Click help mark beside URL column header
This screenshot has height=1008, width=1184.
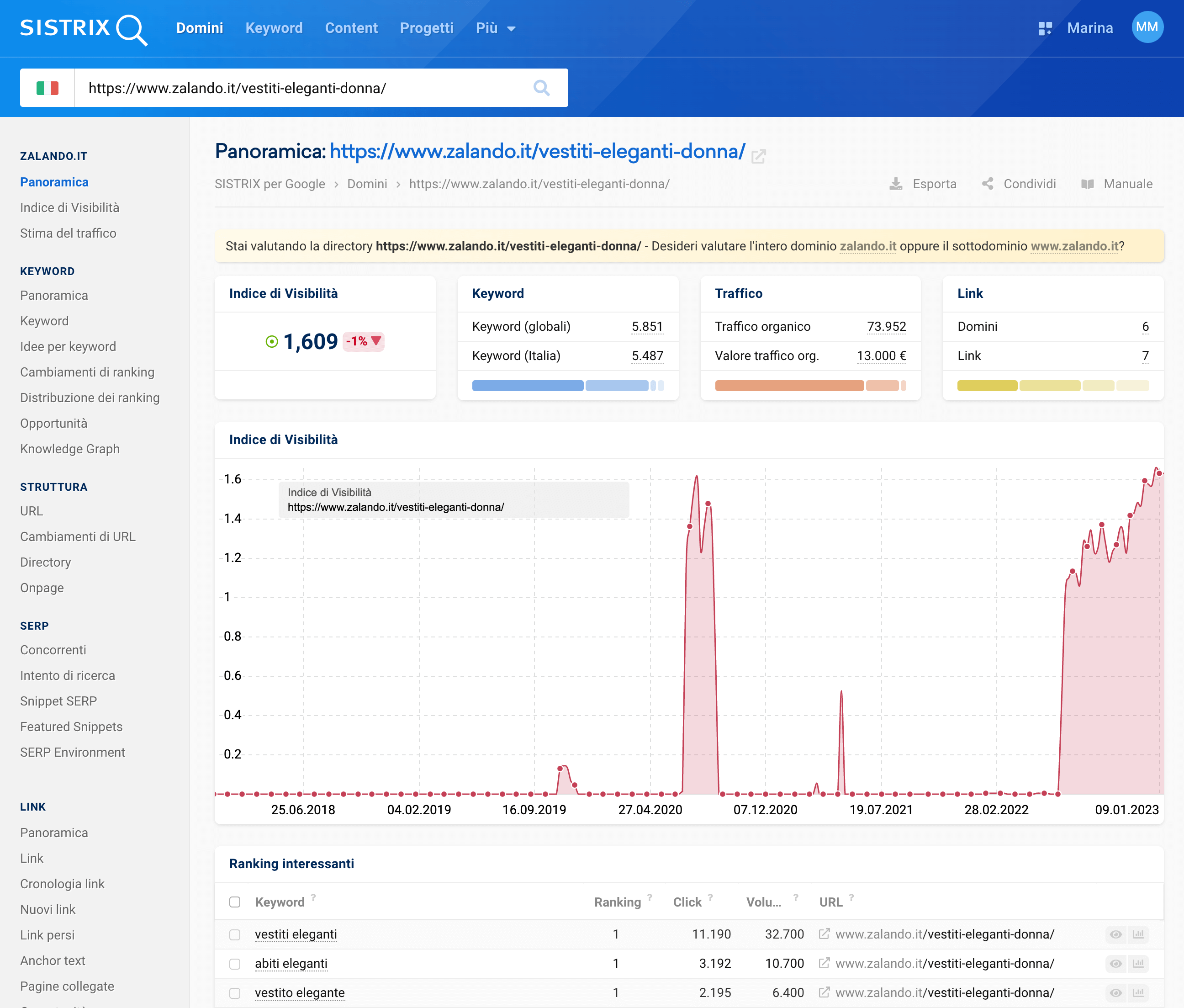(x=851, y=897)
